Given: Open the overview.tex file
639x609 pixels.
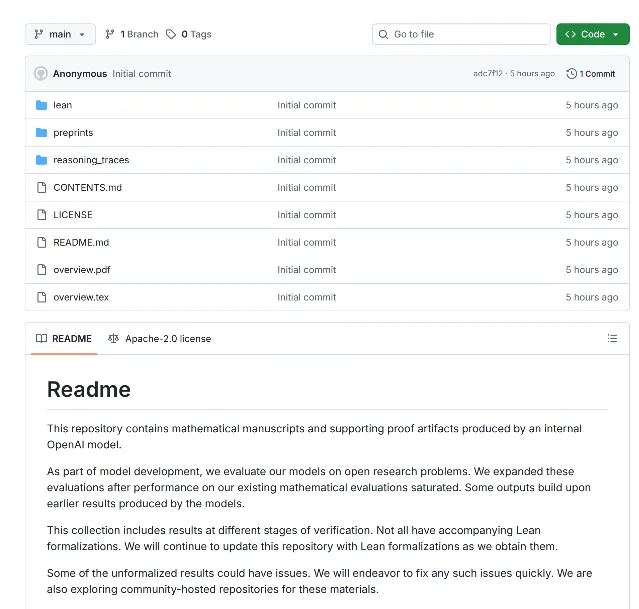Looking at the screenshot, I should pos(81,297).
